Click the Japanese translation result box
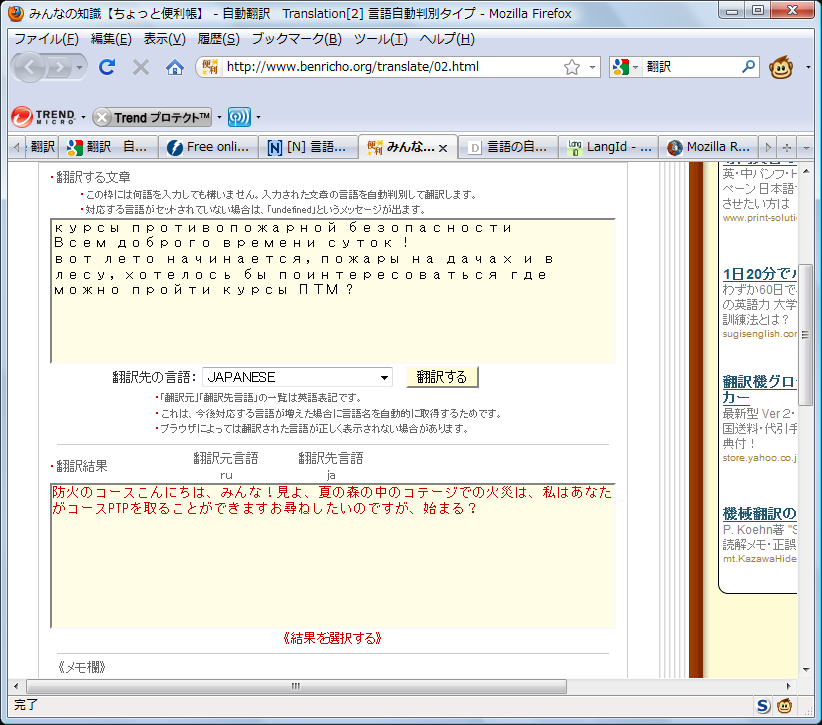 333,556
